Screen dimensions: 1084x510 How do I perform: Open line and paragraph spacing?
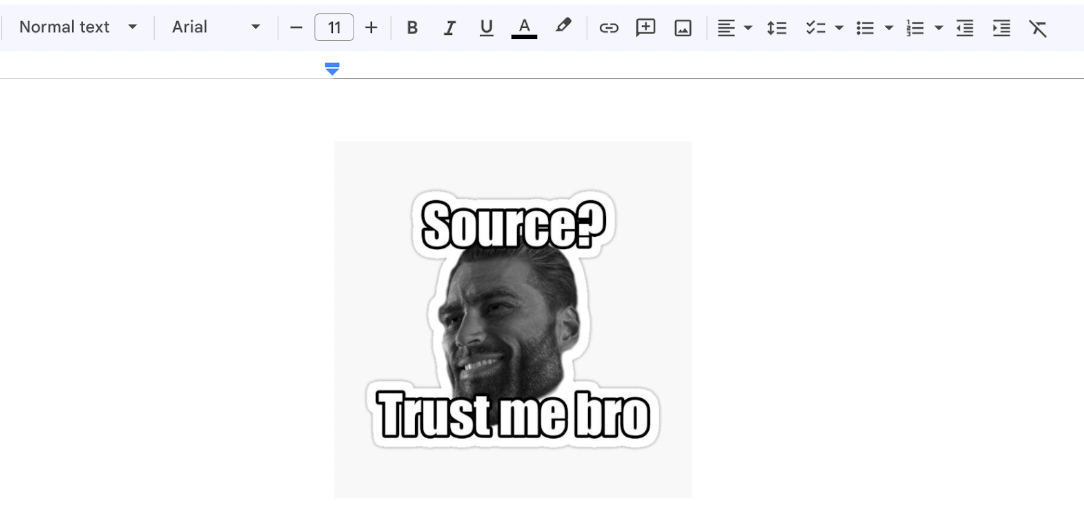(776, 28)
